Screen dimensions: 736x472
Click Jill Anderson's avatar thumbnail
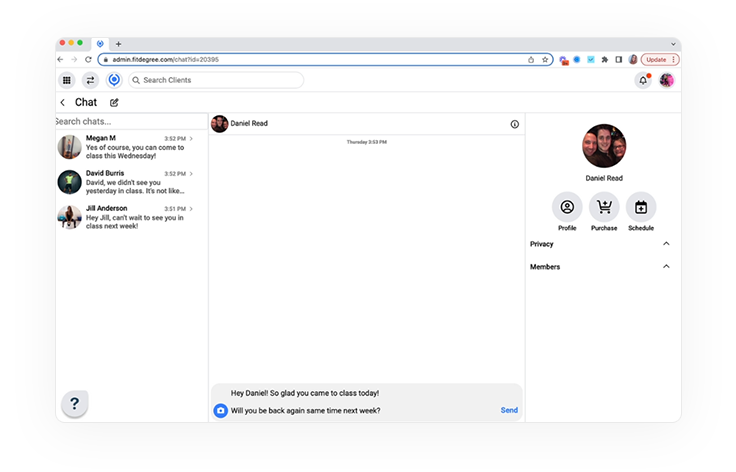point(69,217)
